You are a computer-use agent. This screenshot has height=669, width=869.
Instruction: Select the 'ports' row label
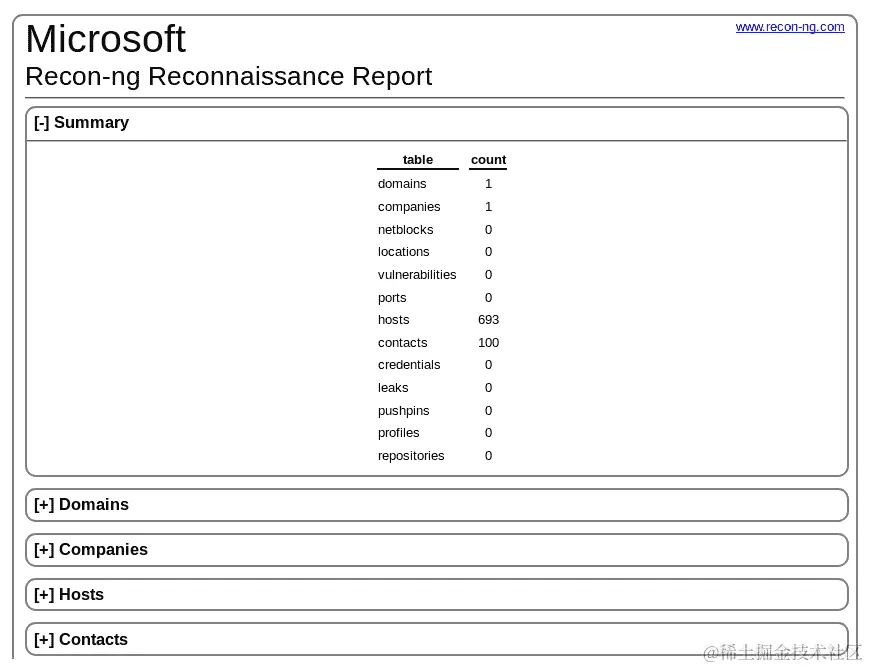coord(392,298)
